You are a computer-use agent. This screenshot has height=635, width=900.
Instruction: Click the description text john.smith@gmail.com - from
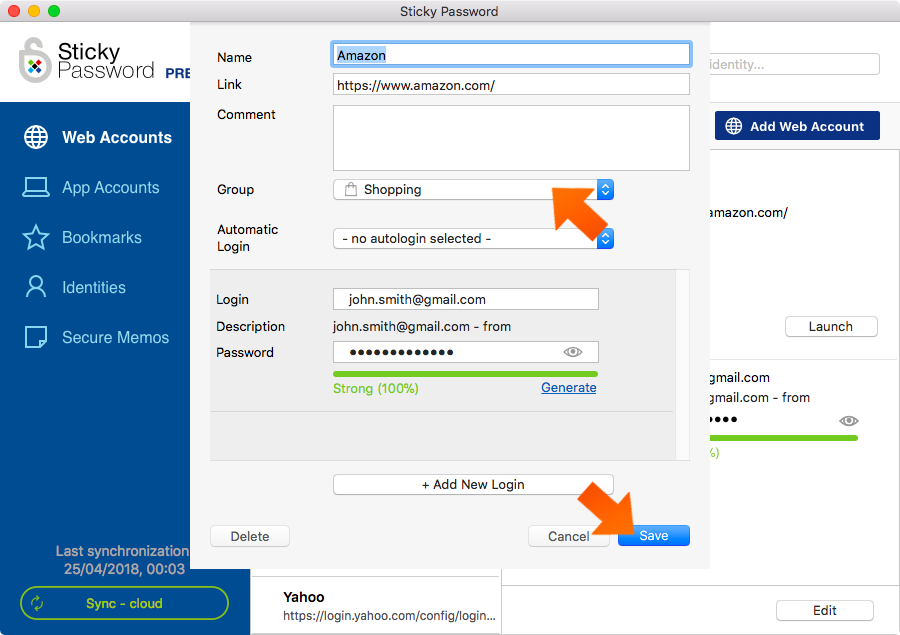point(421,326)
